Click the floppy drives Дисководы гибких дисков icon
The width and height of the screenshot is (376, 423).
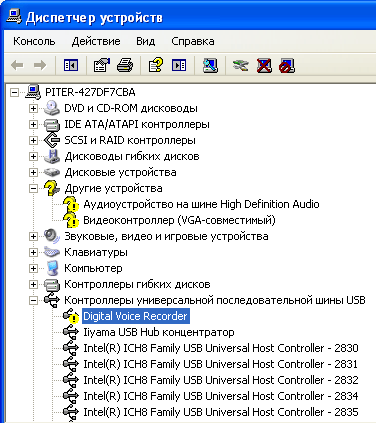click(52, 156)
